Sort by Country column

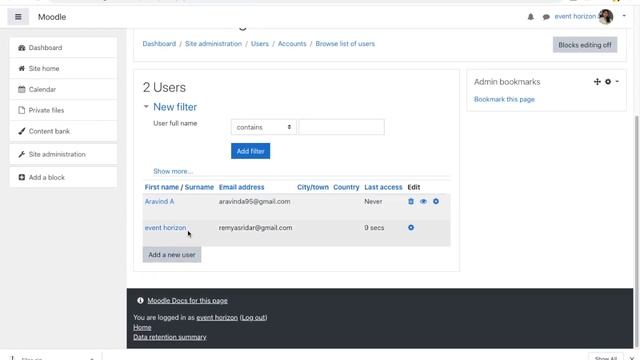point(346,187)
